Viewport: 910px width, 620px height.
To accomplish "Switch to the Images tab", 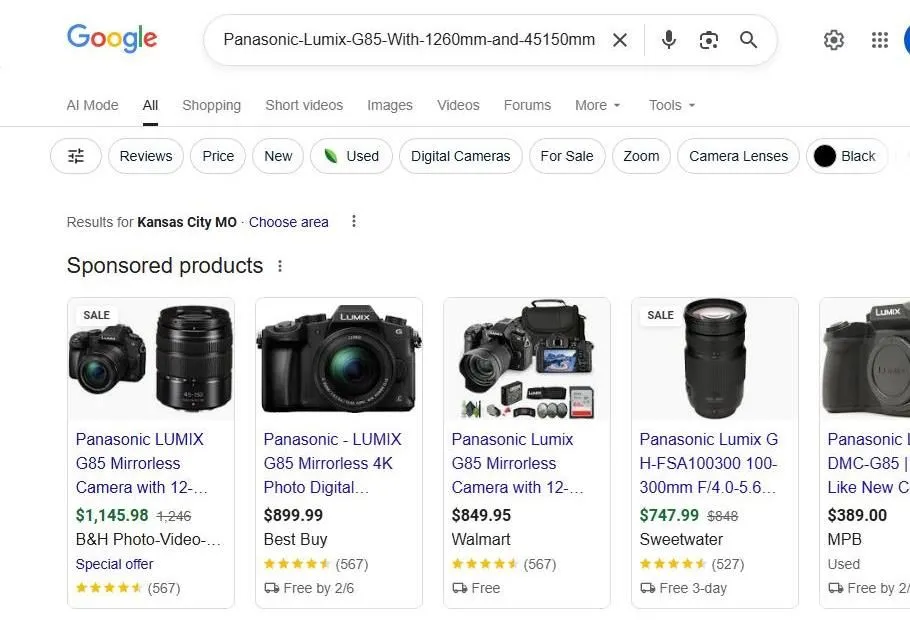I will [x=389, y=105].
